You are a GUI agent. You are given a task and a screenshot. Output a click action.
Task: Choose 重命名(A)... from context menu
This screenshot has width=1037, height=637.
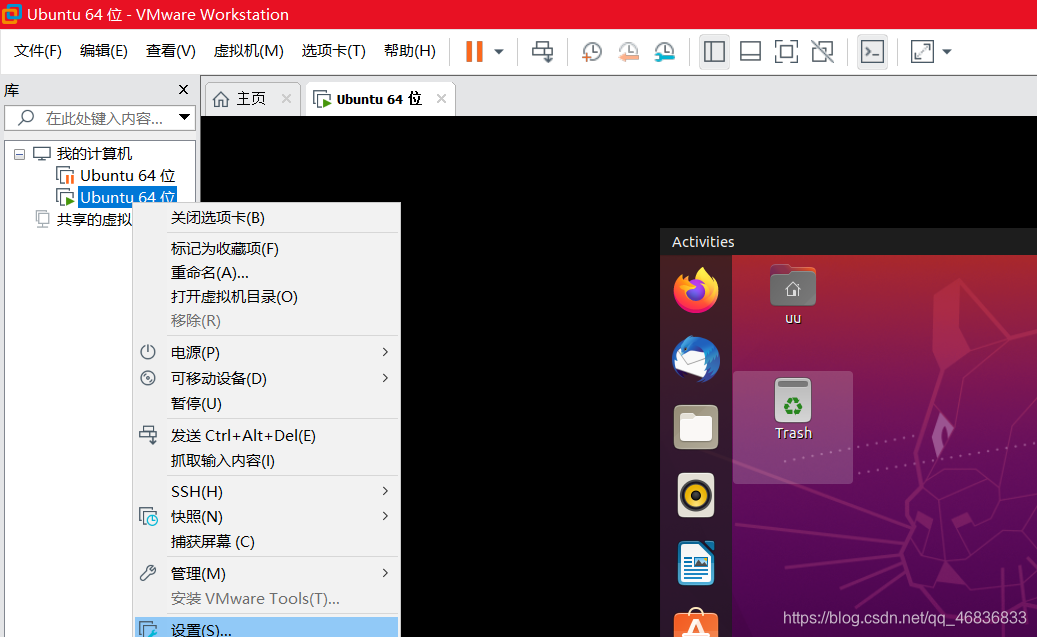click(267, 273)
